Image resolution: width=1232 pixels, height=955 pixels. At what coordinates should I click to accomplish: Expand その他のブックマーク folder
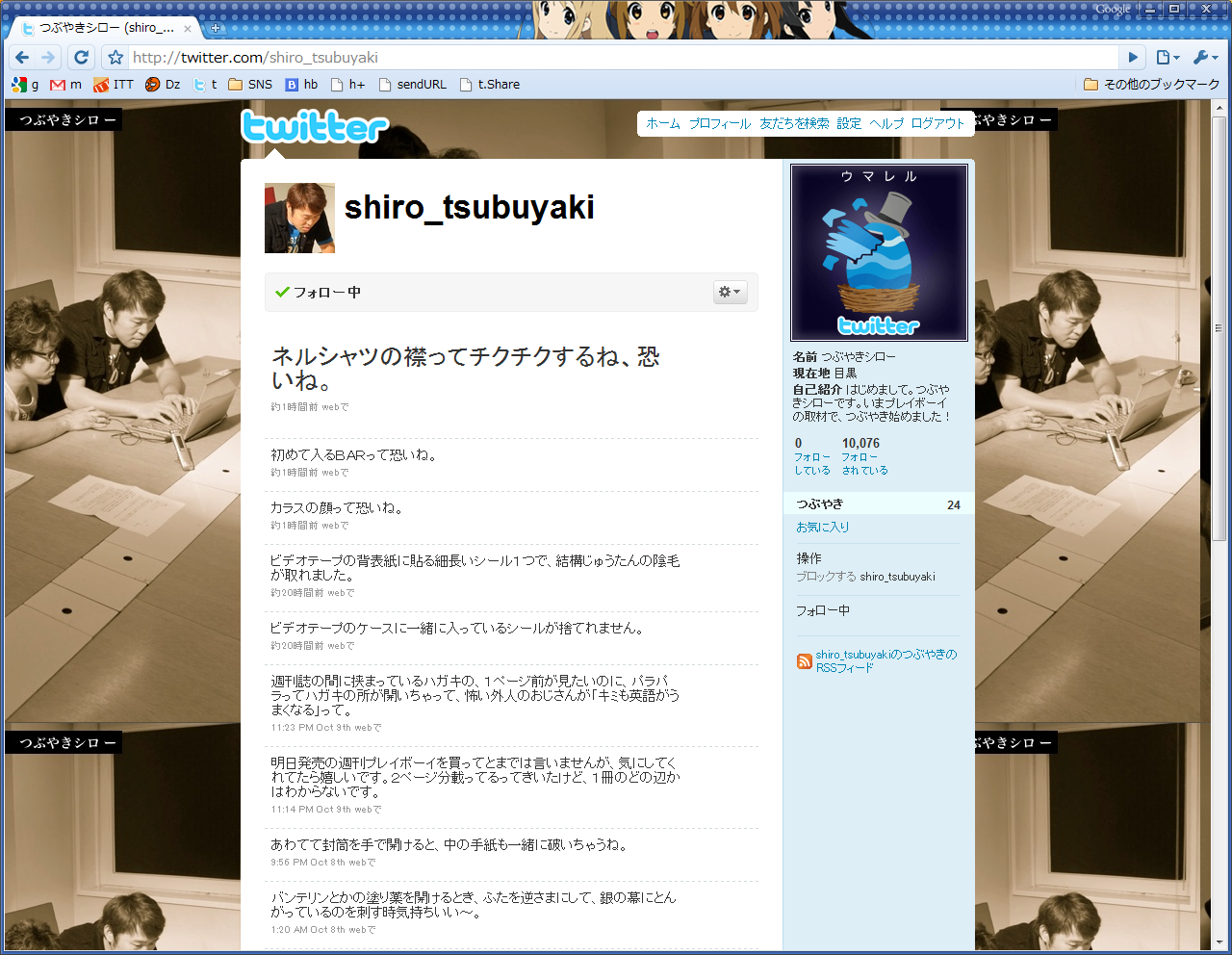click(x=1152, y=85)
